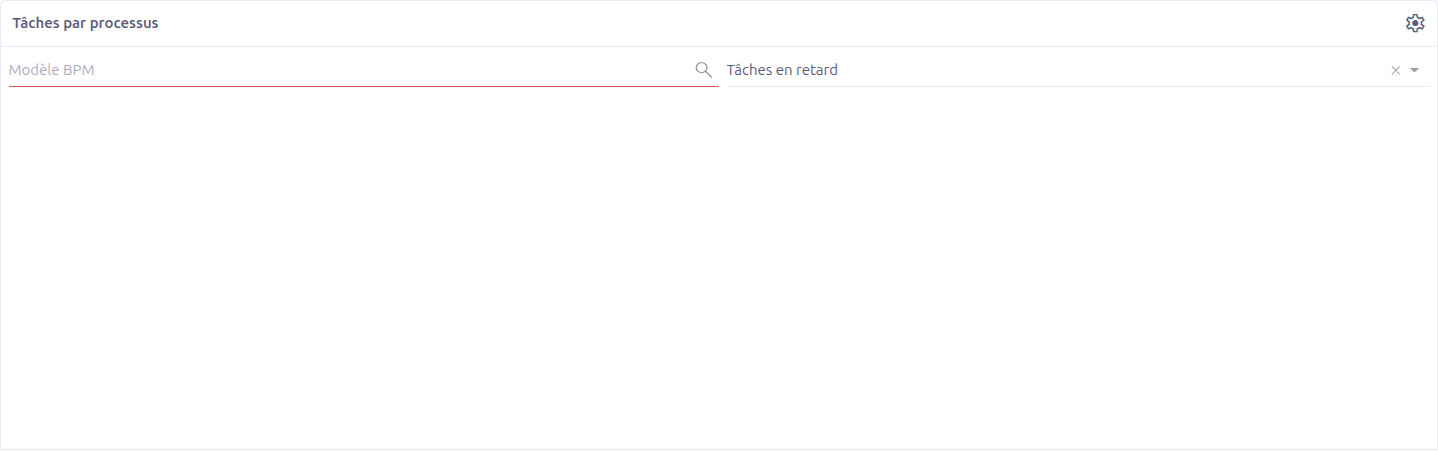Select the Tâches par processus panel title
Screen dimensions: 1438x451
click(85, 23)
